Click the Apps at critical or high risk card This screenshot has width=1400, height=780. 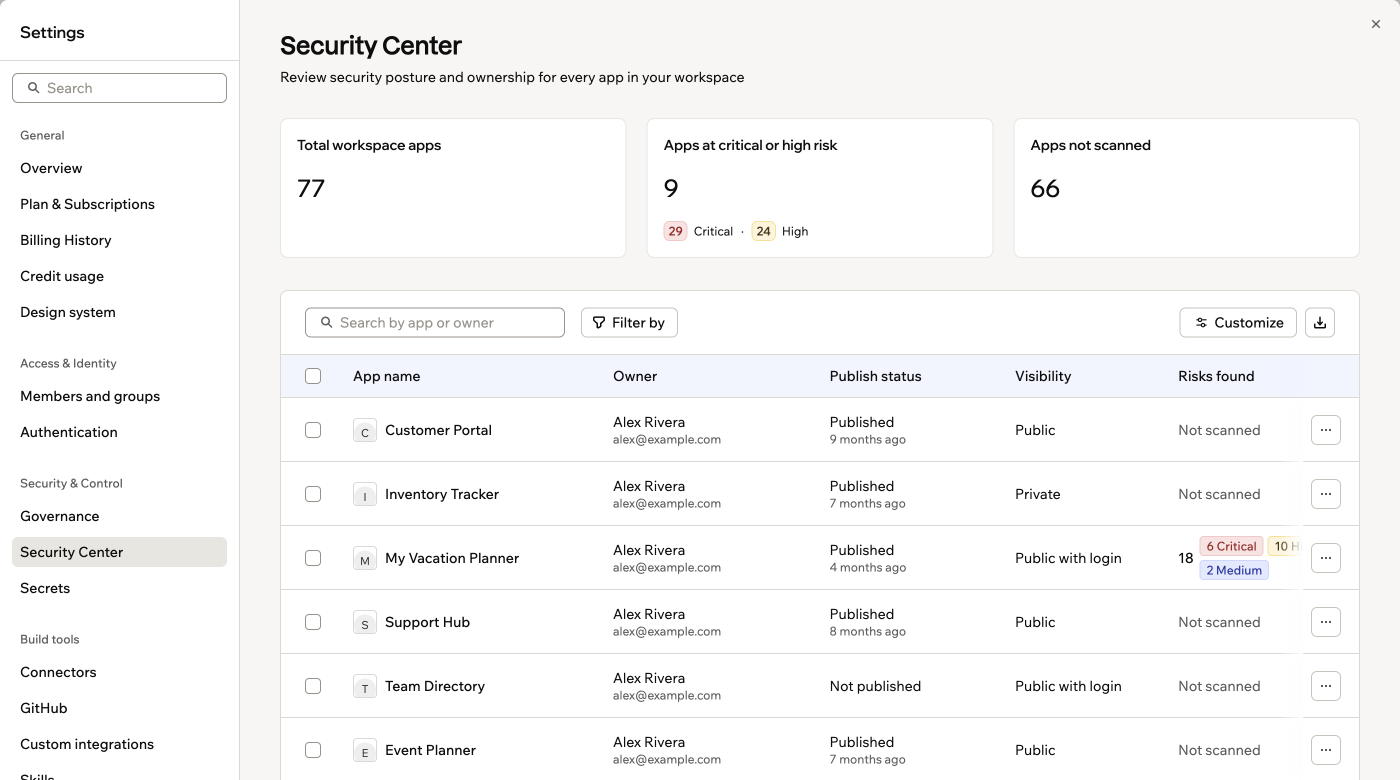(x=820, y=188)
